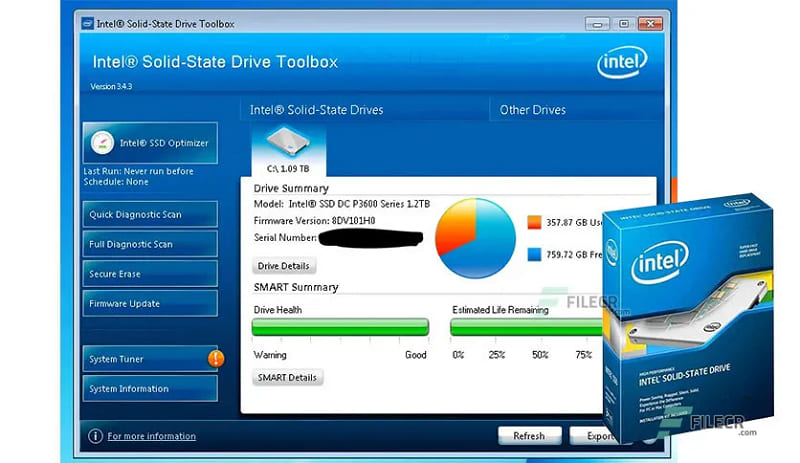Click the Drive Health progress bar
The height and width of the screenshot is (463, 800).
point(340,327)
